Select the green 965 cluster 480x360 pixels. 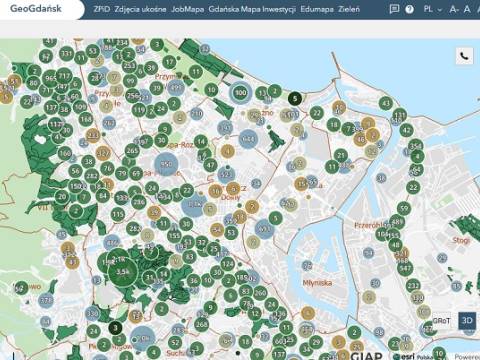51,78
